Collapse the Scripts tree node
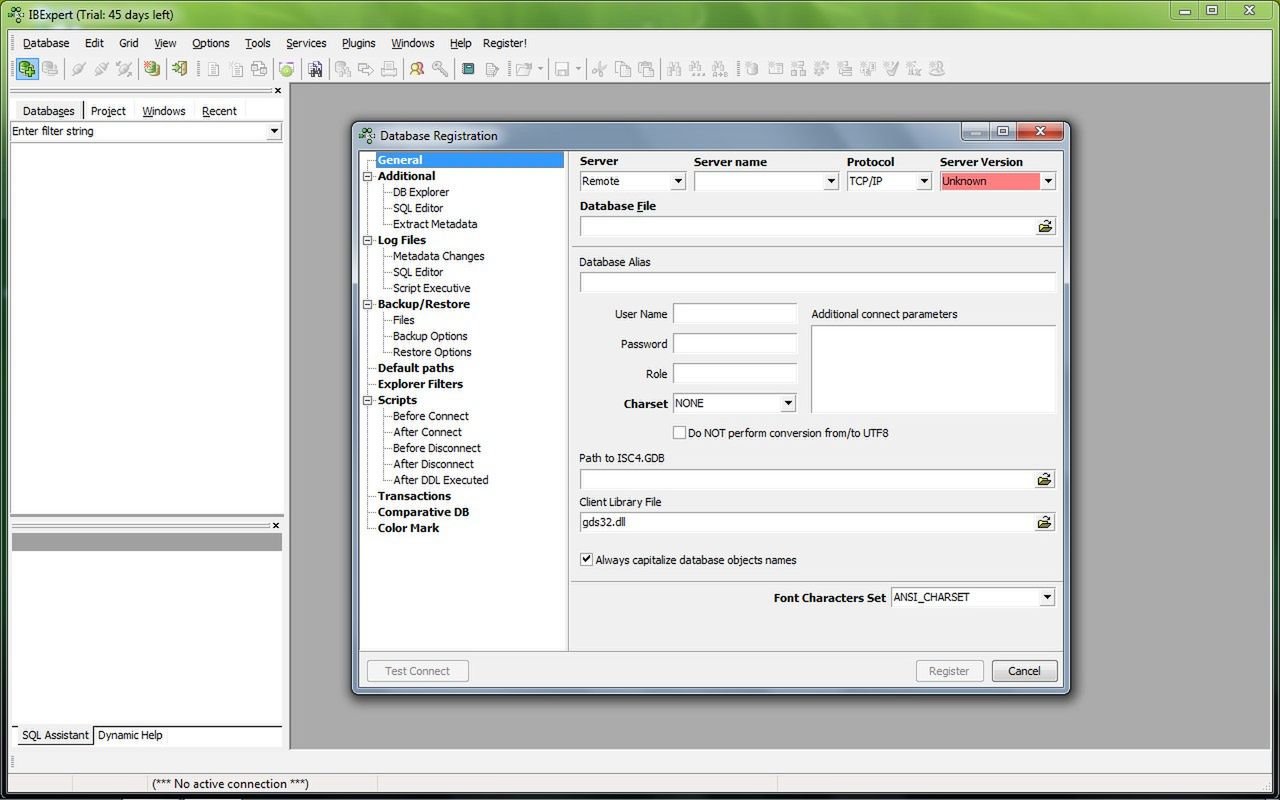Screen dimensions: 1280x800 point(368,400)
